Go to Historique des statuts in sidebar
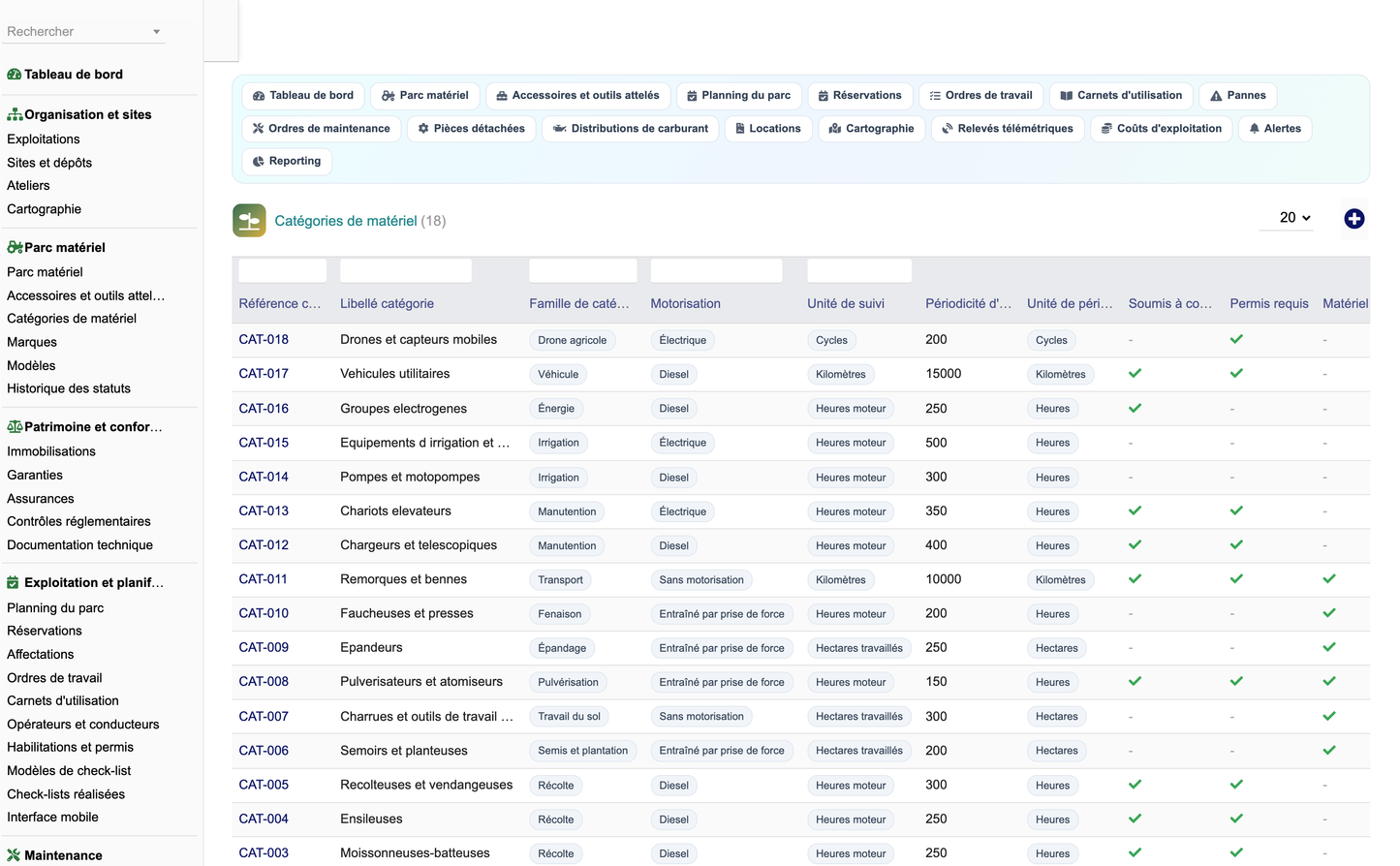 69,388
